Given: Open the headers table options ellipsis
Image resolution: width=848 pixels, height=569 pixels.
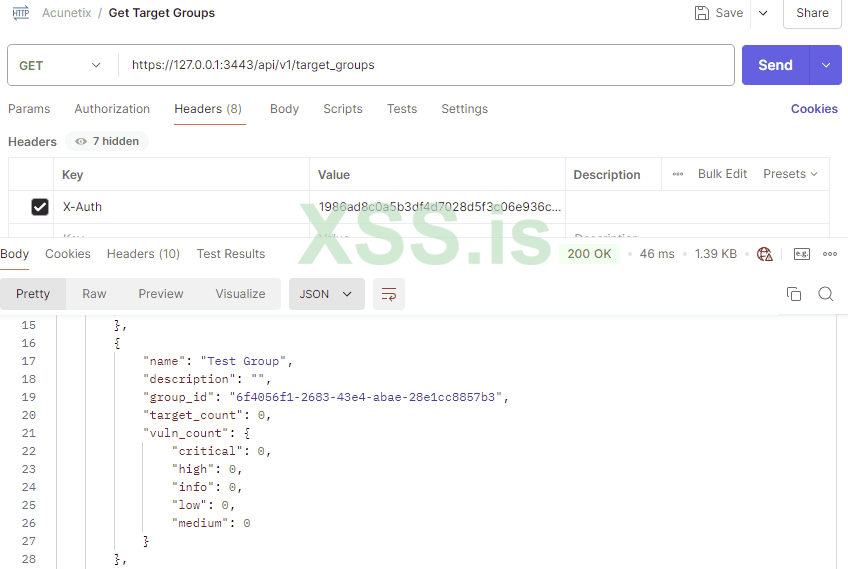Looking at the screenshot, I should (x=678, y=174).
